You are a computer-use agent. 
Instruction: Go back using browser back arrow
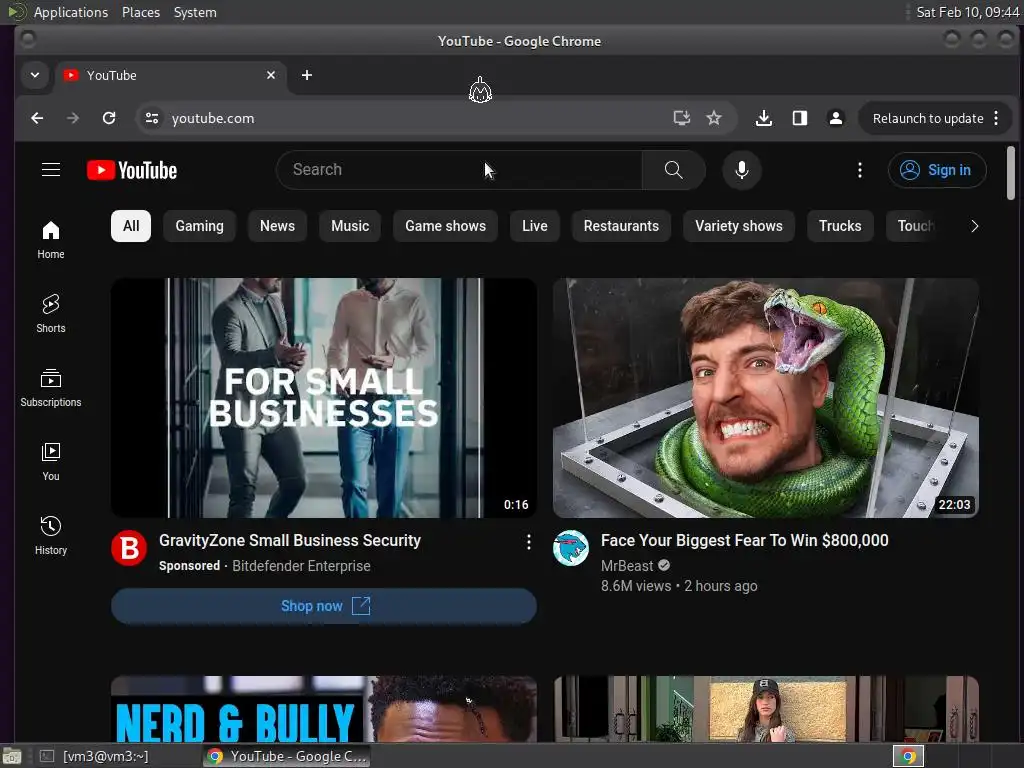pos(37,118)
